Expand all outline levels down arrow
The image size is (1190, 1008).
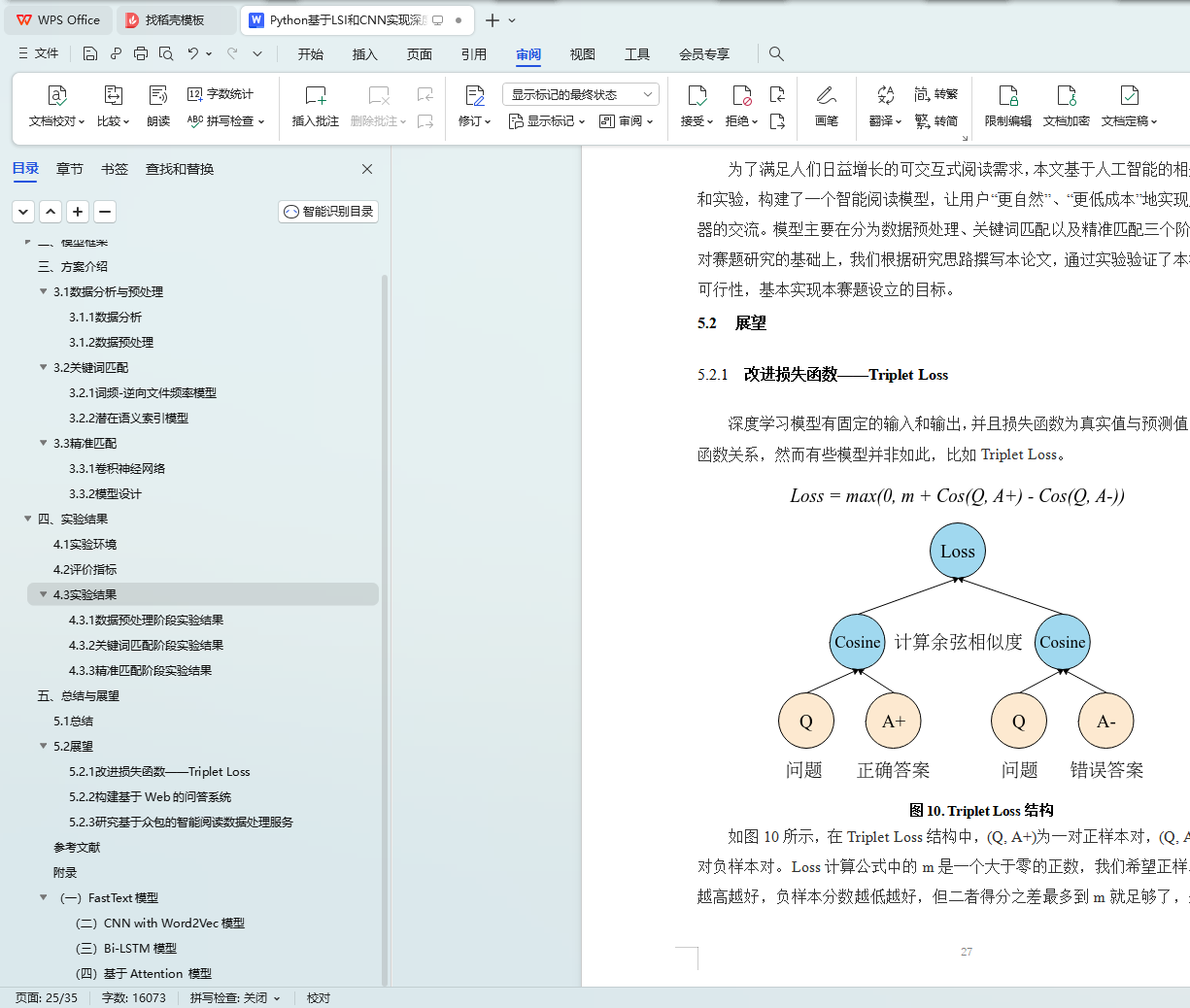click(x=23, y=212)
